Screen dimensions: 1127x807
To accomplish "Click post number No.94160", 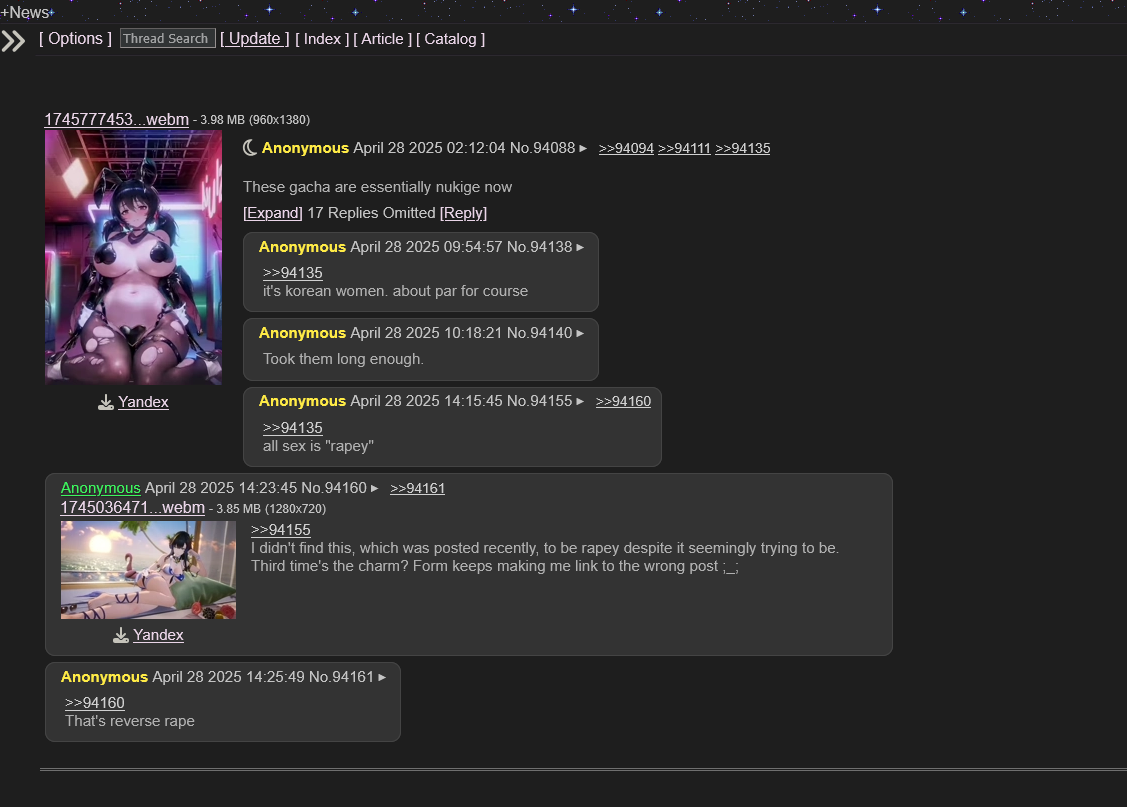I will pos(334,488).
